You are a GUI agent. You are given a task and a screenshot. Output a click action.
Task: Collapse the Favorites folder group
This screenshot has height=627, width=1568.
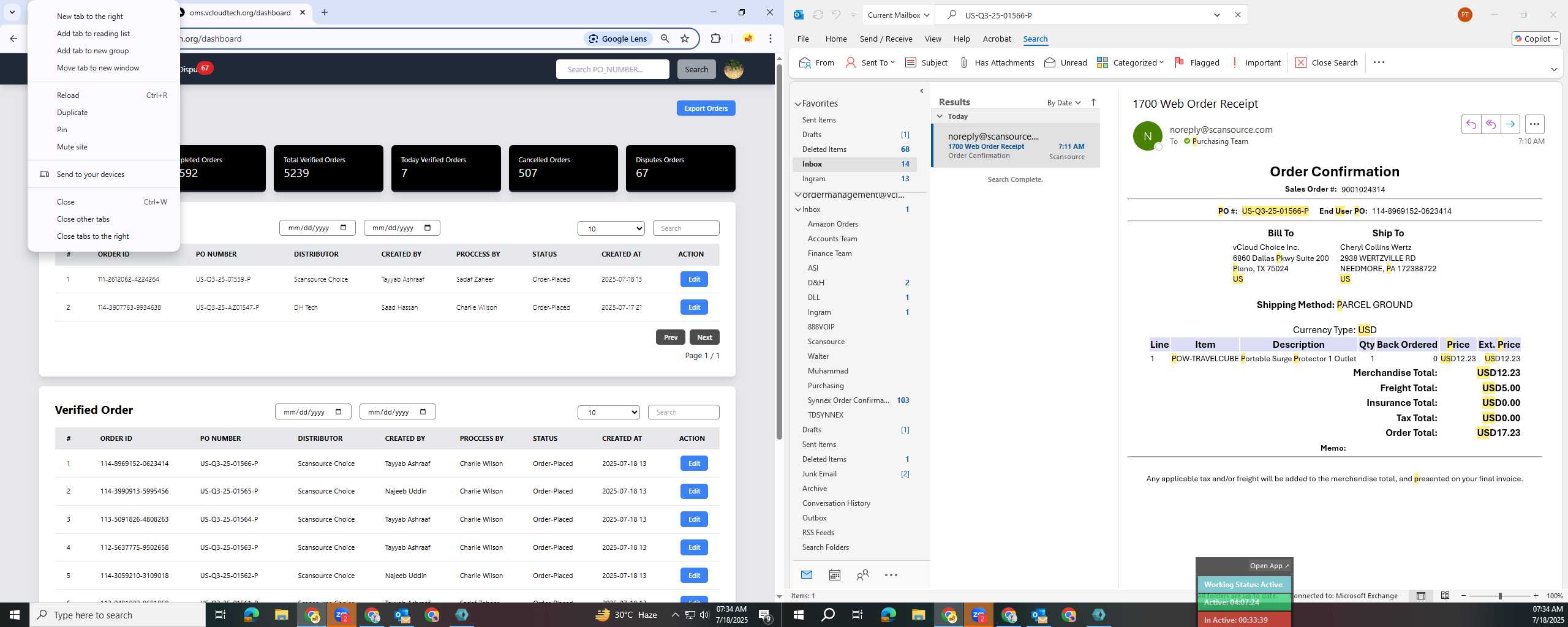[798, 104]
